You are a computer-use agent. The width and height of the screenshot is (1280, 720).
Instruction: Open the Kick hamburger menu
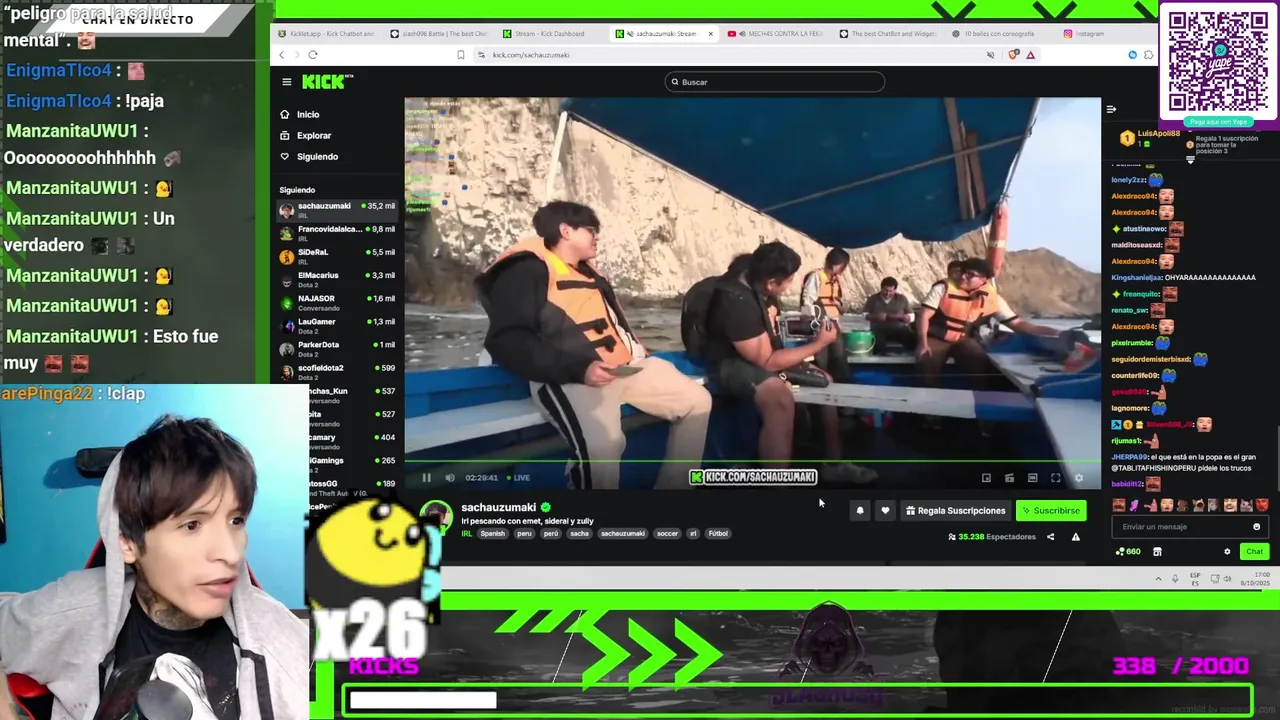[286, 82]
